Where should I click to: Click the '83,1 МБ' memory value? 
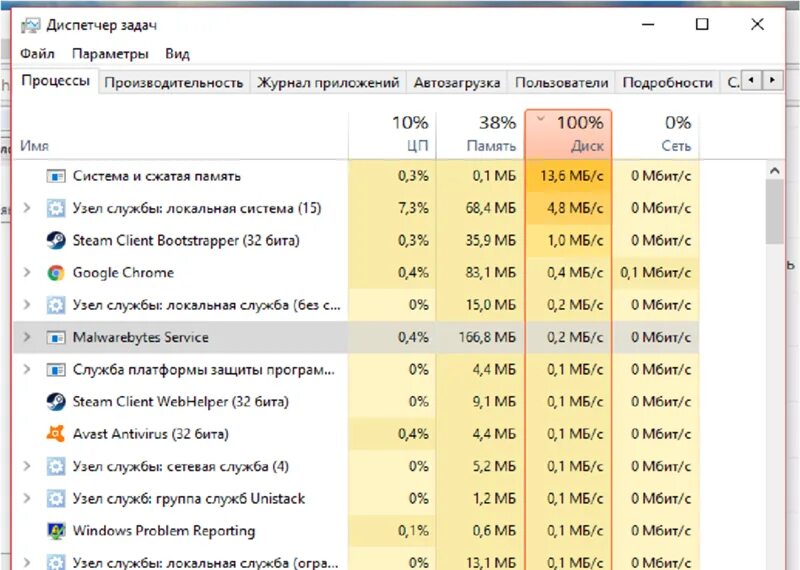coord(490,272)
